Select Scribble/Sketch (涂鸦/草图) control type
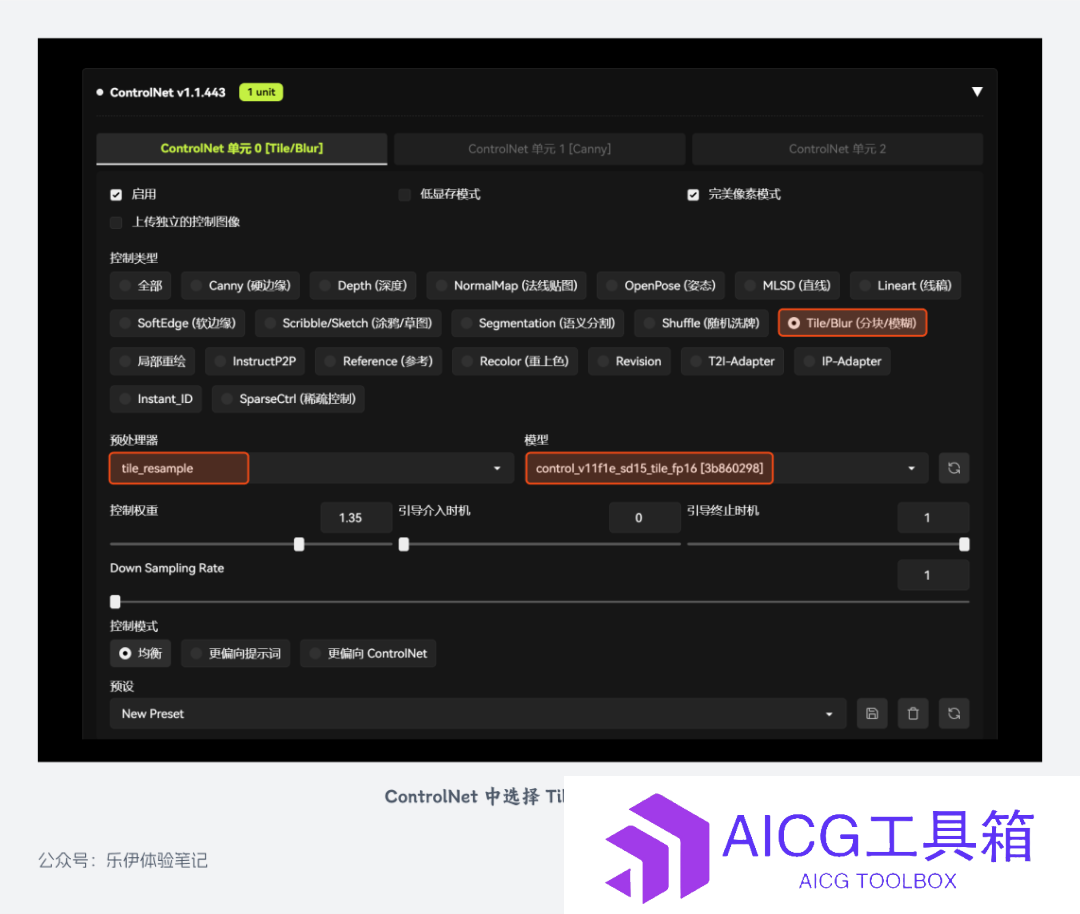The image size is (1080, 914). click(x=348, y=323)
